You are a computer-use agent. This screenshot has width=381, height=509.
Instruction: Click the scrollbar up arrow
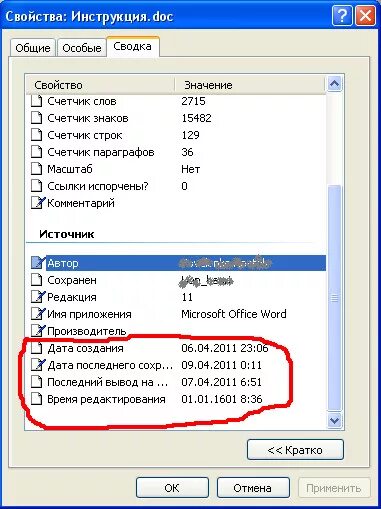[334, 84]
